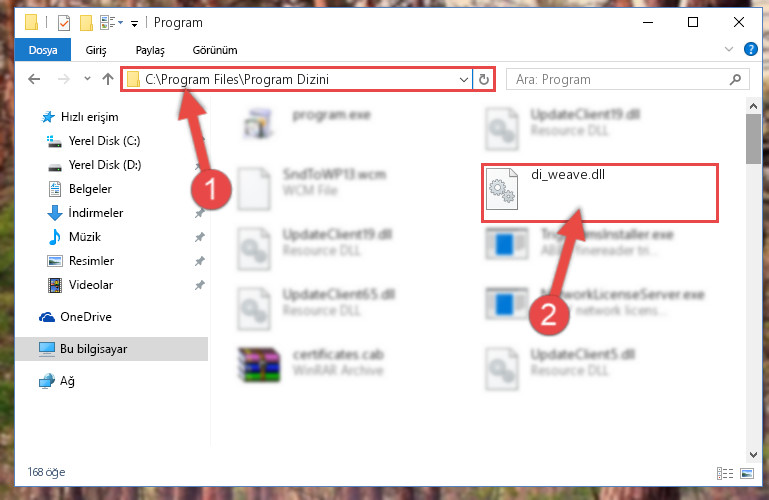769x500 pixels.
Task: Click the Properties checkmark quick access icon
Action: [64, 23]
